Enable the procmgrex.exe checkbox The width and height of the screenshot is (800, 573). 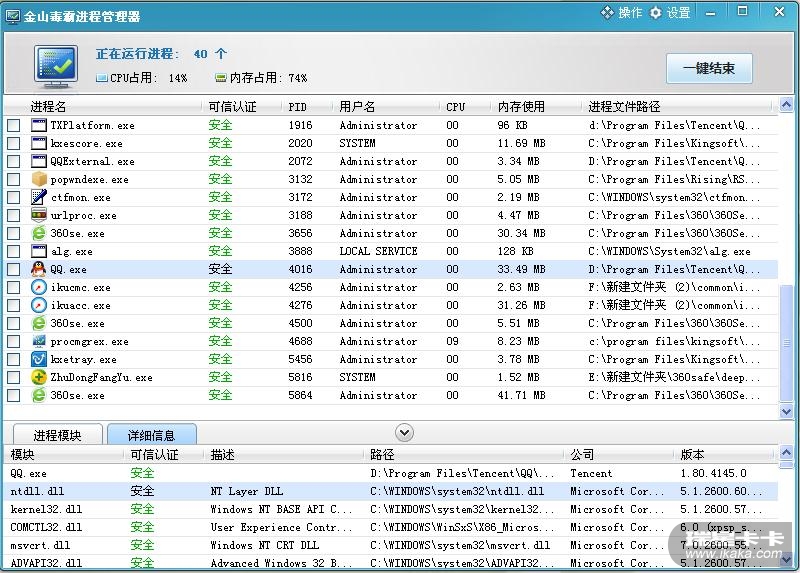tap(14, 341)
